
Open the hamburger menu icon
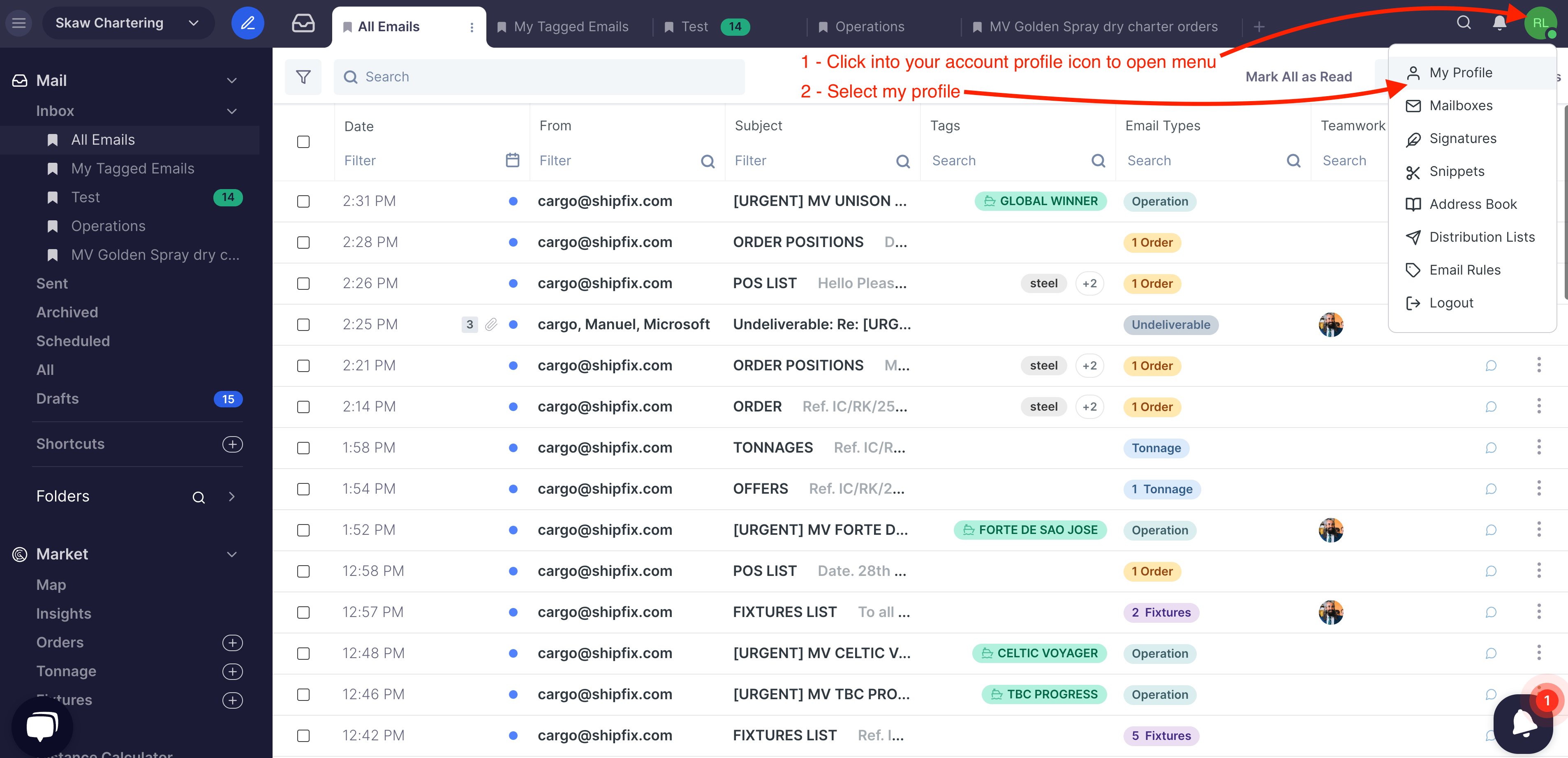click(x=19, y=23)
